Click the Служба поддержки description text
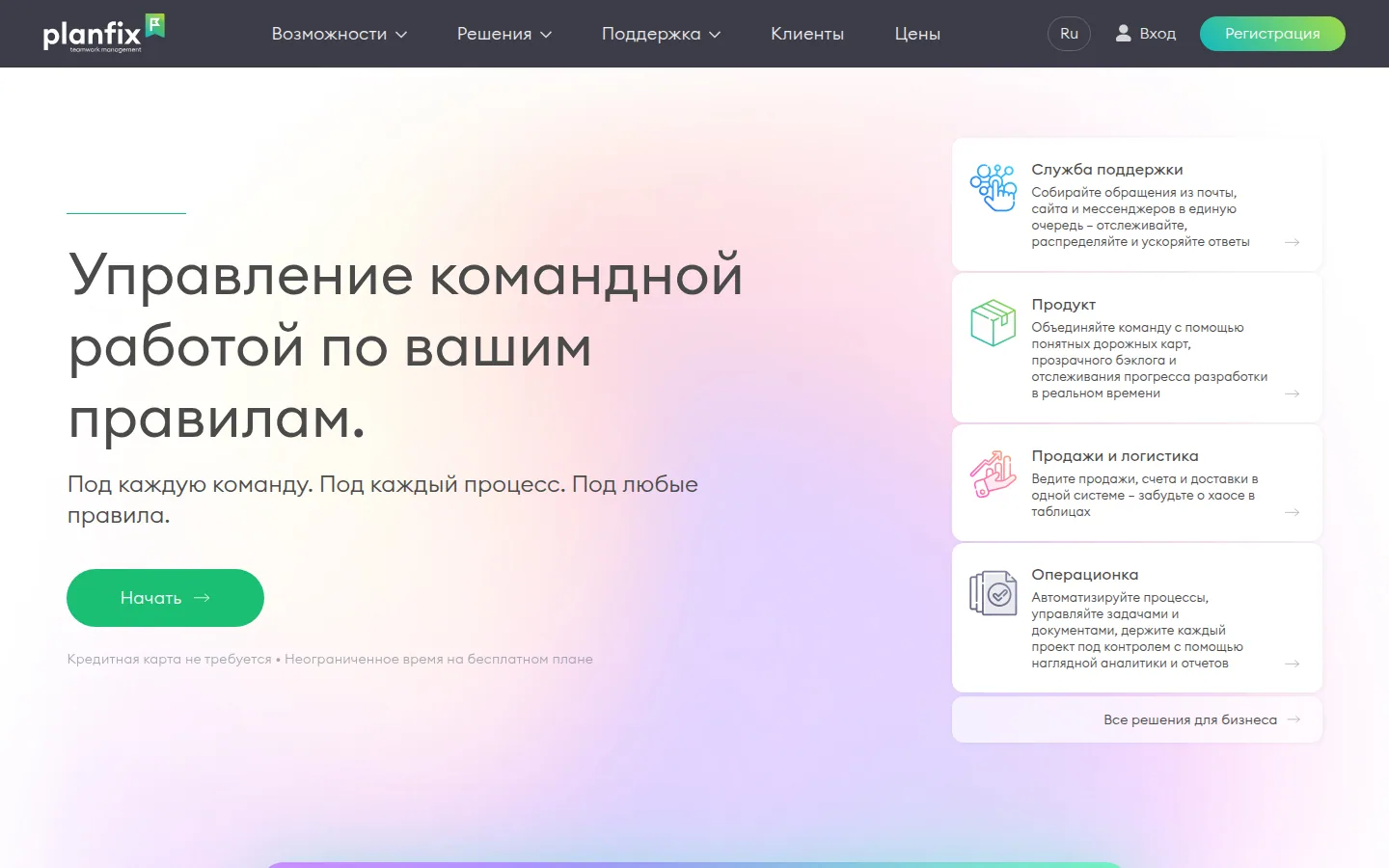This screenshot has height=868, width=1389. [1140, 217]
